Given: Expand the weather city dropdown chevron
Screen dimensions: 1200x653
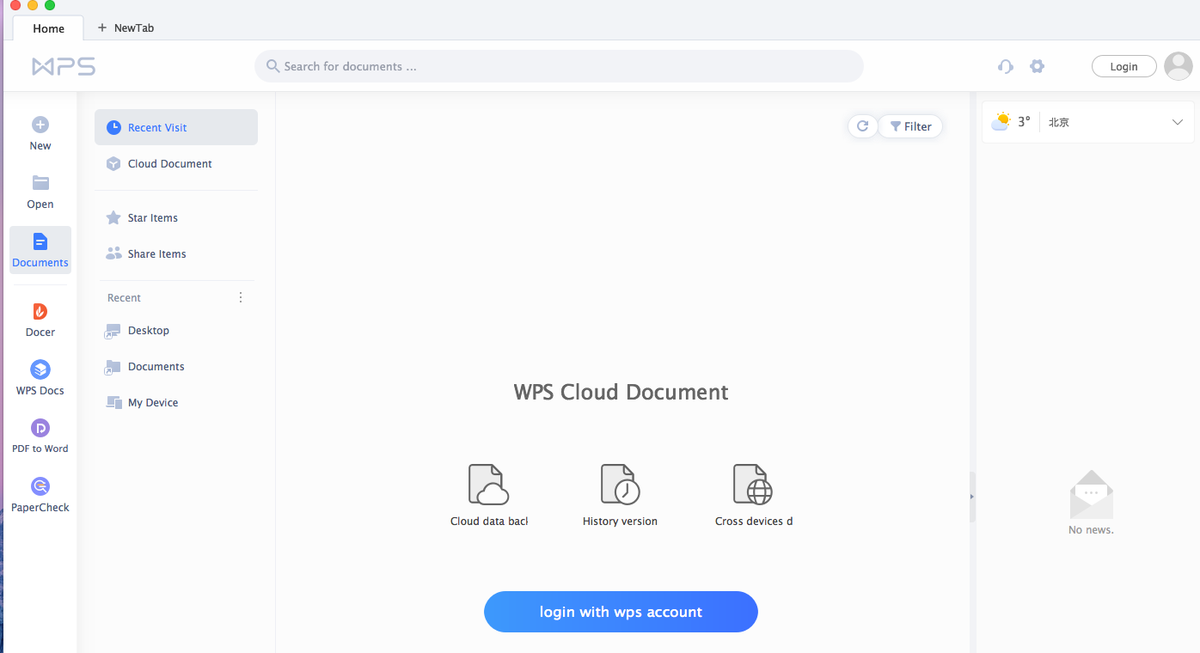Looking at the screenshot, I should [x=1177, y=122].
